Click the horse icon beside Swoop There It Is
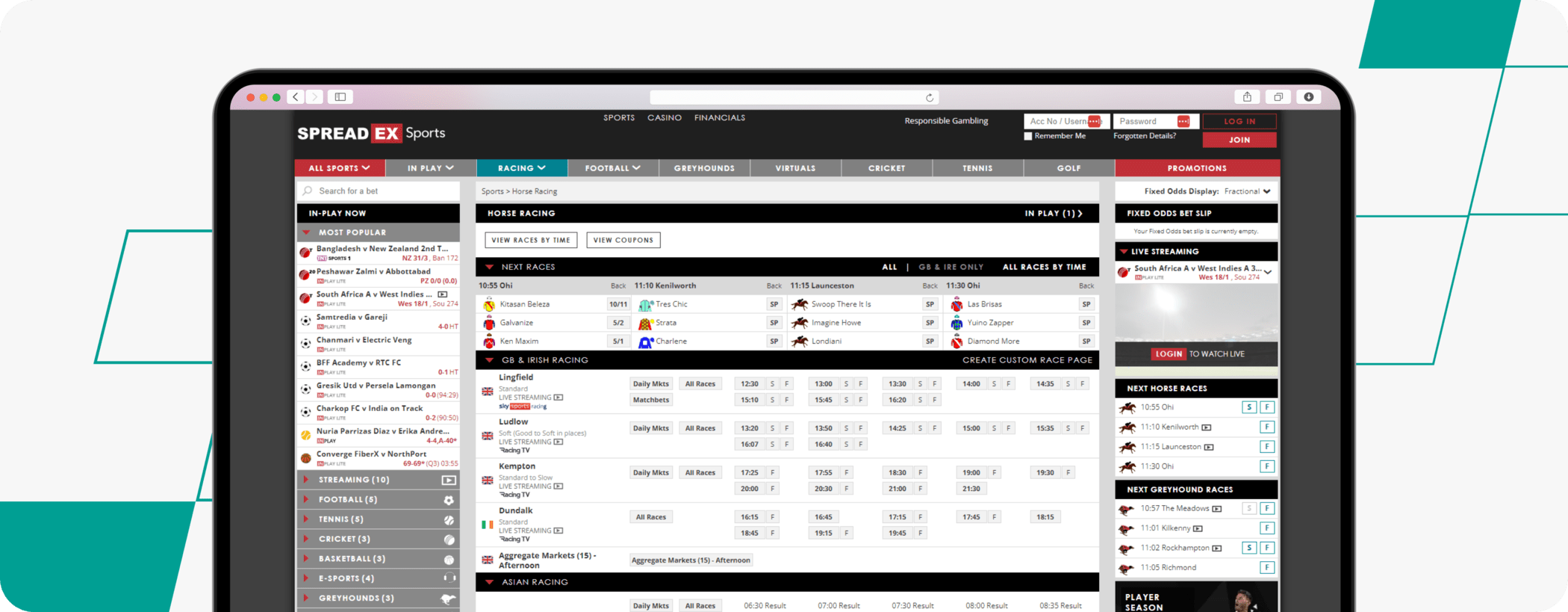This screenshot has height=612, width=1568. tap(800, 304)
